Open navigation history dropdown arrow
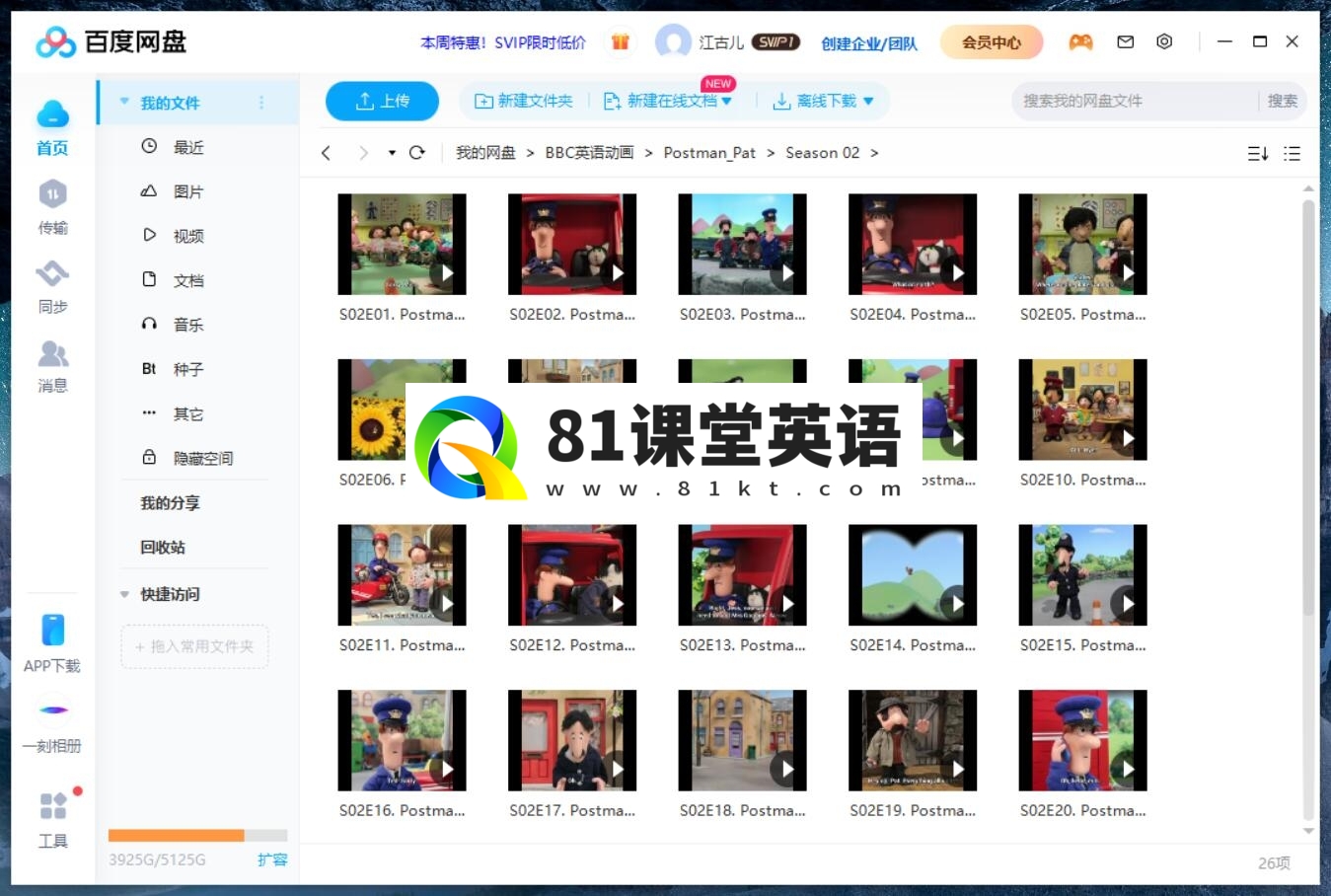Screen dimensions: 1331x896 click(392, 153)
